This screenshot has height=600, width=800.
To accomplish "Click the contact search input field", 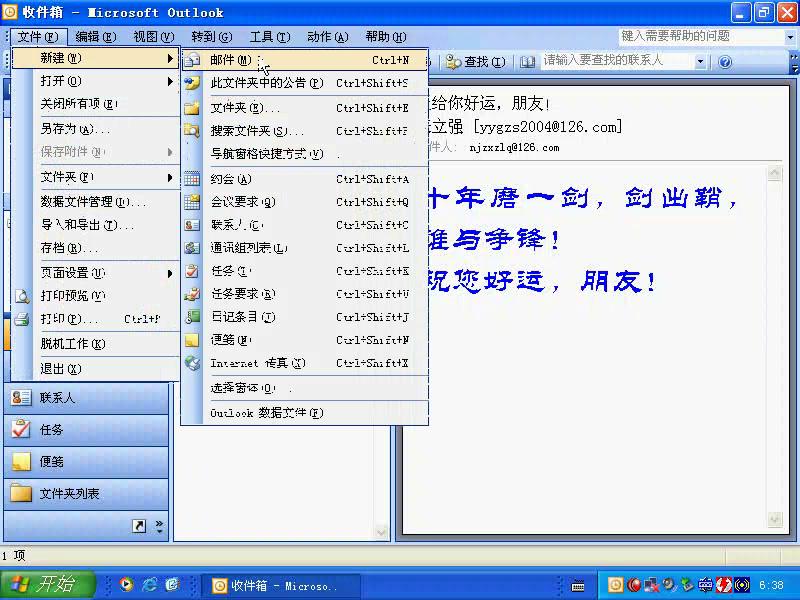I will [617, 62].
